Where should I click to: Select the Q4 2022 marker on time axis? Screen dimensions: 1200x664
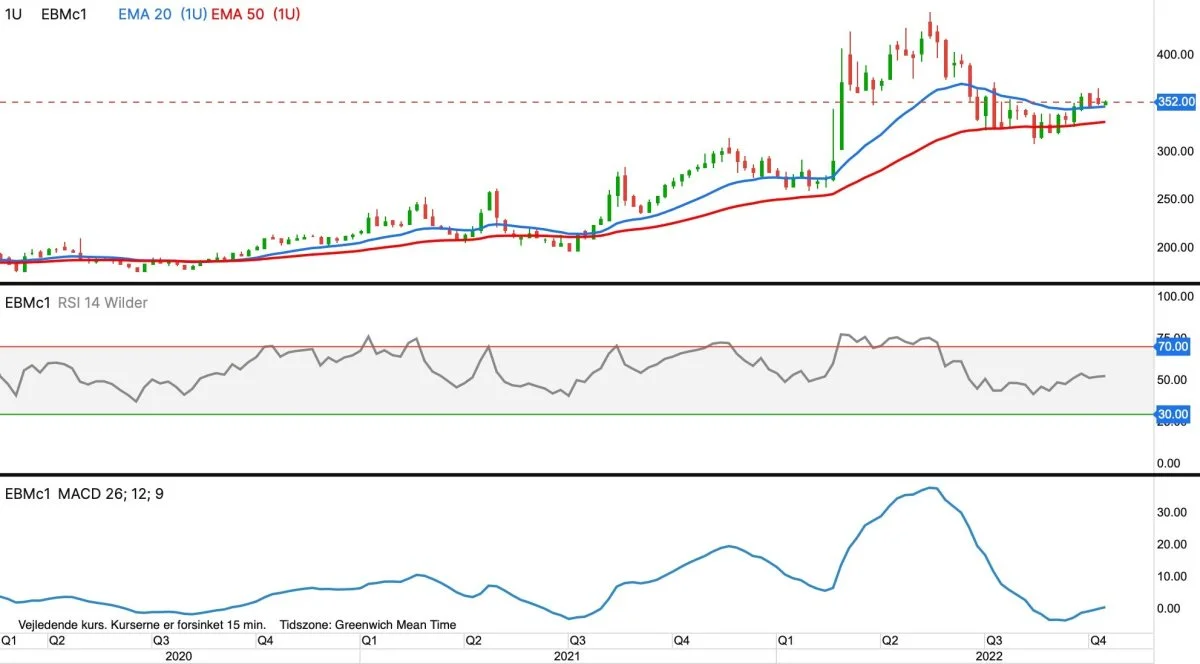(1096, 640)
